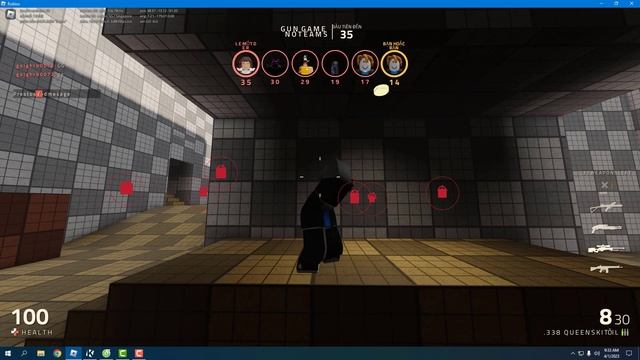The width and height of the screenshot is (640, 360).
Task: Click the target score 35 at top
Action: click(x=346, y=35)
